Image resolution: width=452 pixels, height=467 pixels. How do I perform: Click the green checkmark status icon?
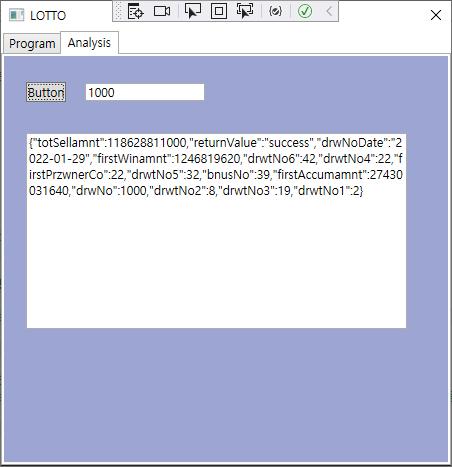point(305,11)
